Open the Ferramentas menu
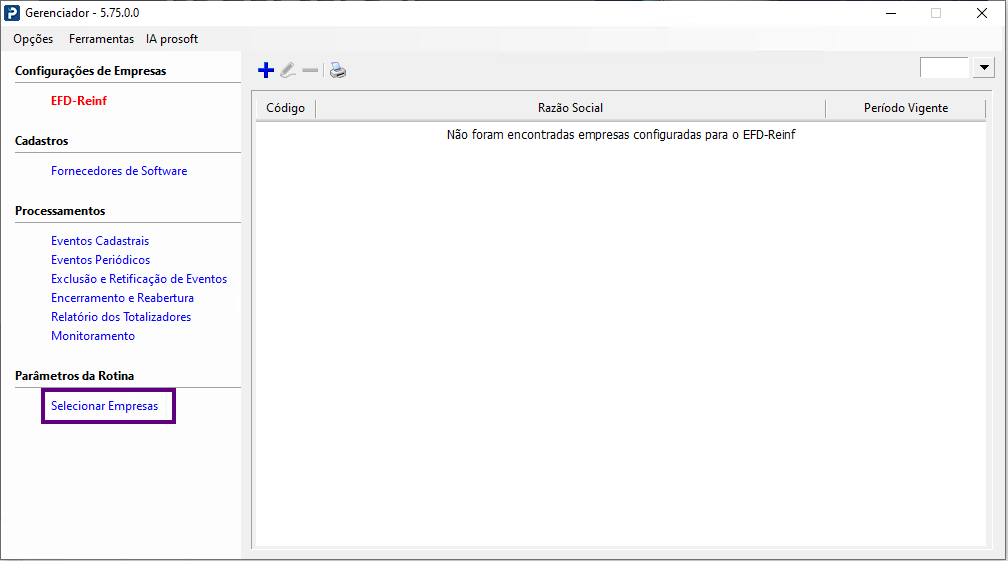This screenshot has width=1008, height=561. (x=102, y=39)
